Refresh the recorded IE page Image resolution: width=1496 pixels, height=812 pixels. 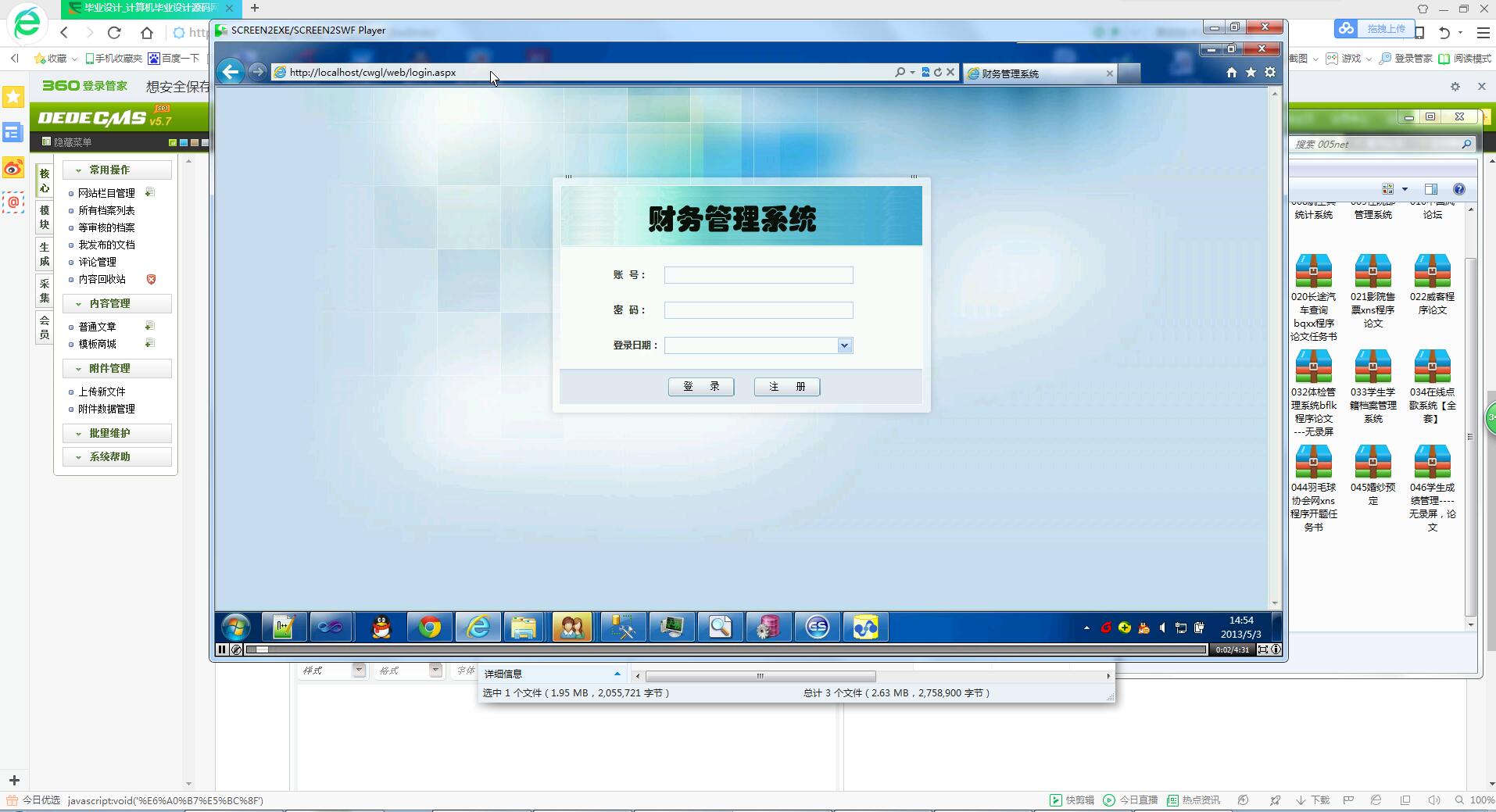click(938, 72)
